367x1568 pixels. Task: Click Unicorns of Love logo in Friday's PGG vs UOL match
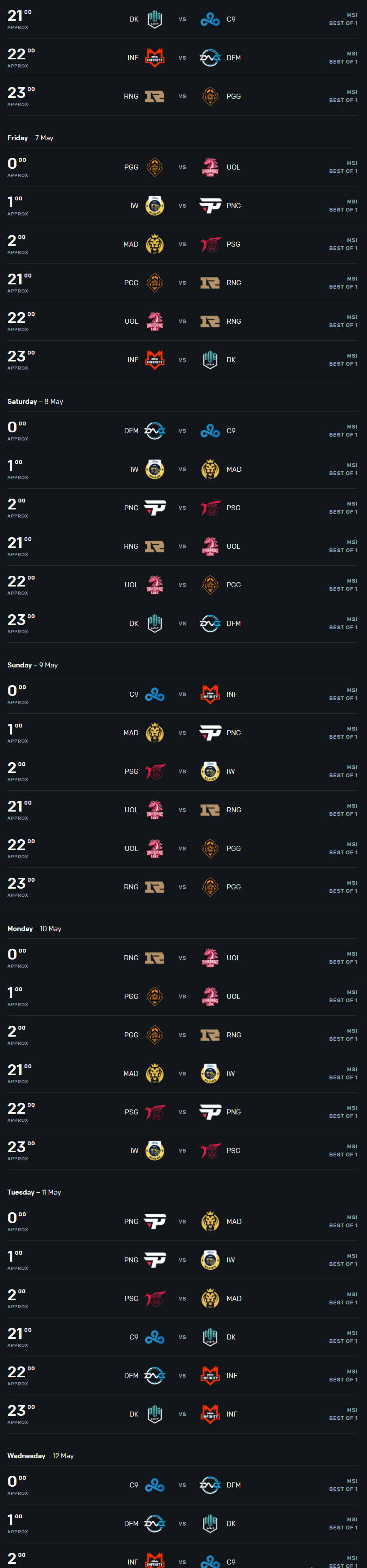click(210, 167)
